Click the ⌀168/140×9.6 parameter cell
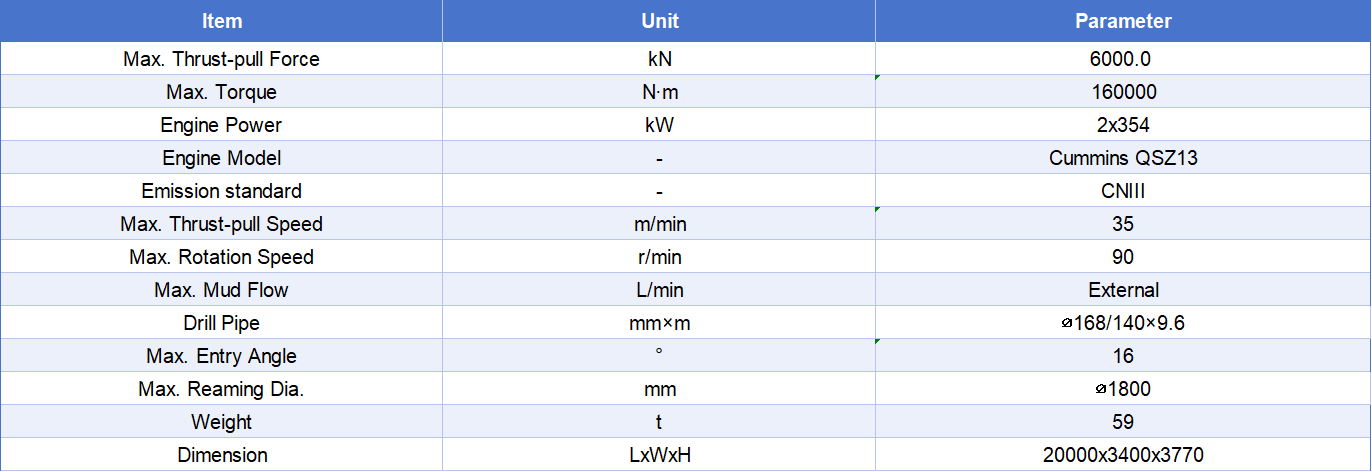Viewport: 1372px width, 472px height. (x=1123, y=323)
